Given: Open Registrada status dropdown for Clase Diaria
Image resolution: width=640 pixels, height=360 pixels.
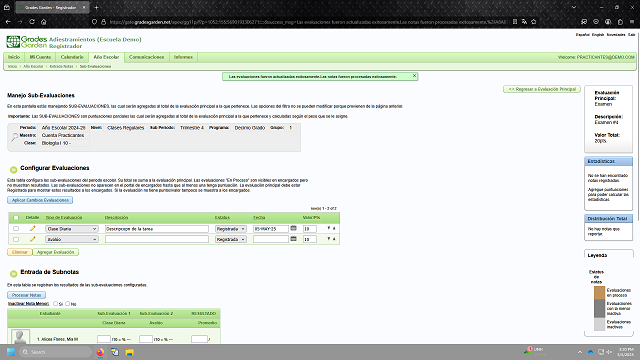Looking at the screenshot, I should tap(231, 229).
